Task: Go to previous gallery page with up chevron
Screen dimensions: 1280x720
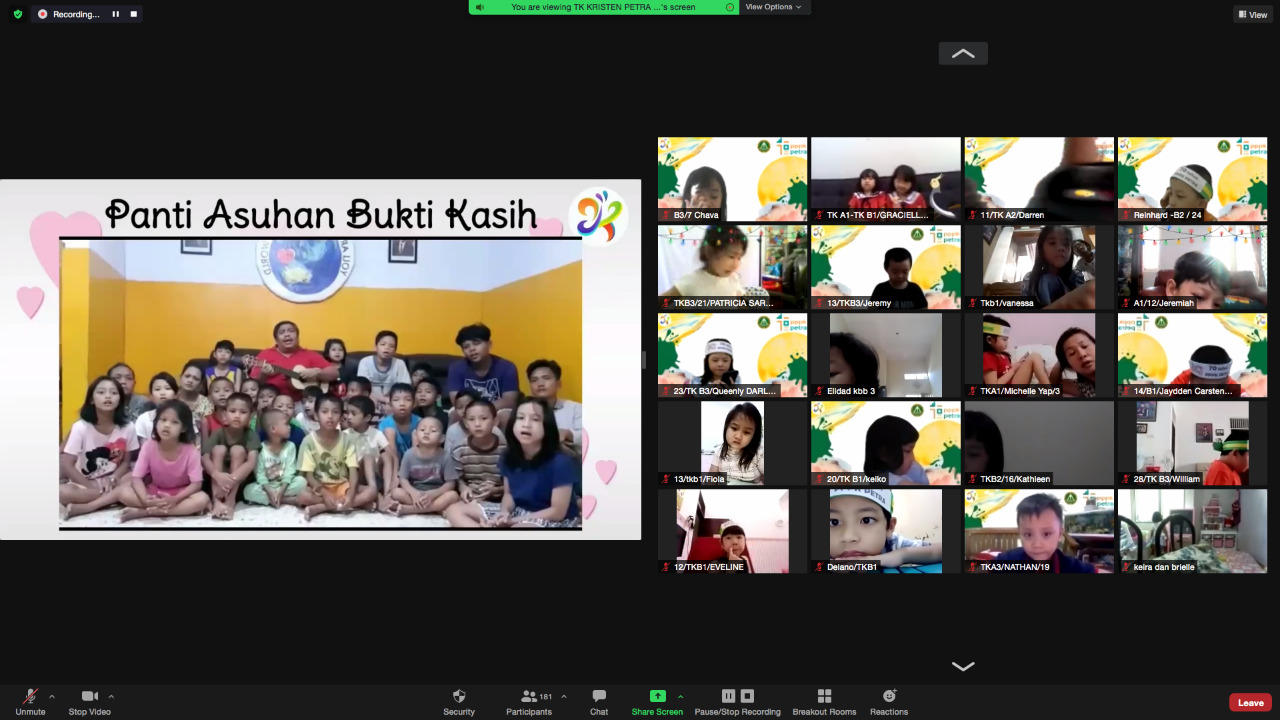Action: (963, 54)
